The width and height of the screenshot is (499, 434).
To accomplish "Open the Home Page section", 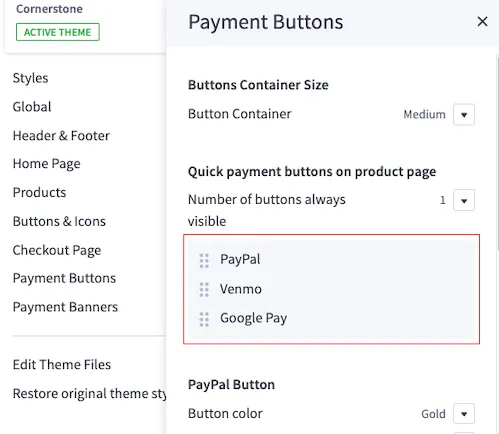I will [x=46, y=164].
